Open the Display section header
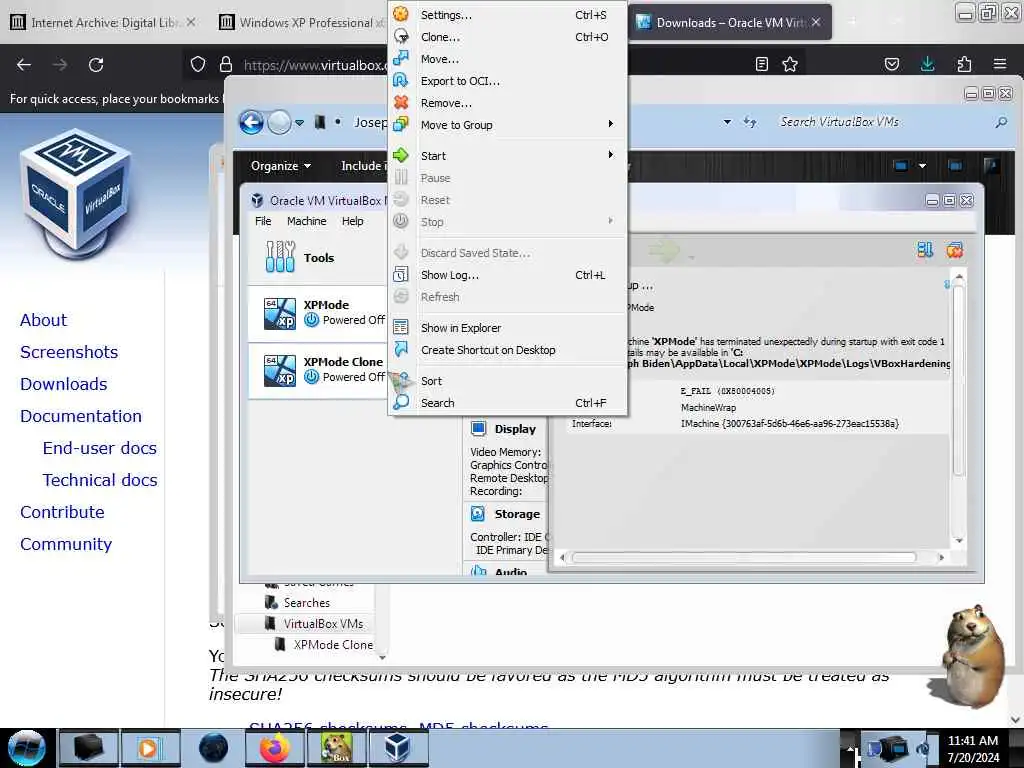The width and height of the screenshot is (1024, 768). (x=515, y=429)
